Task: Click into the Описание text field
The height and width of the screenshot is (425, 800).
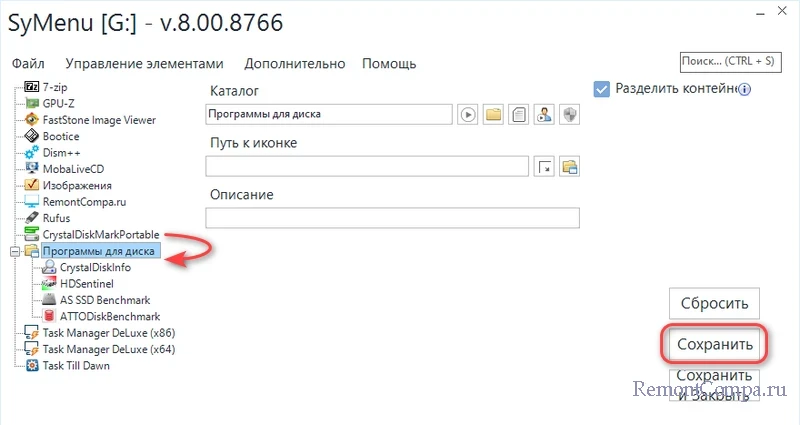Action: pos(392,218)
